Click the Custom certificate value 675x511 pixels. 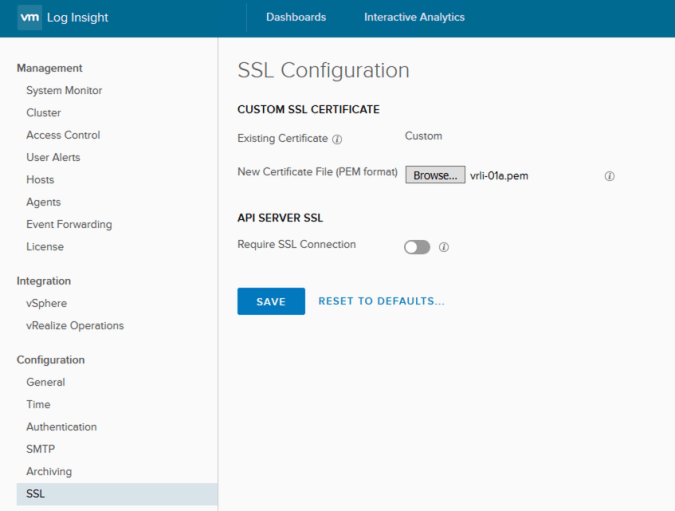coord(424,136)
